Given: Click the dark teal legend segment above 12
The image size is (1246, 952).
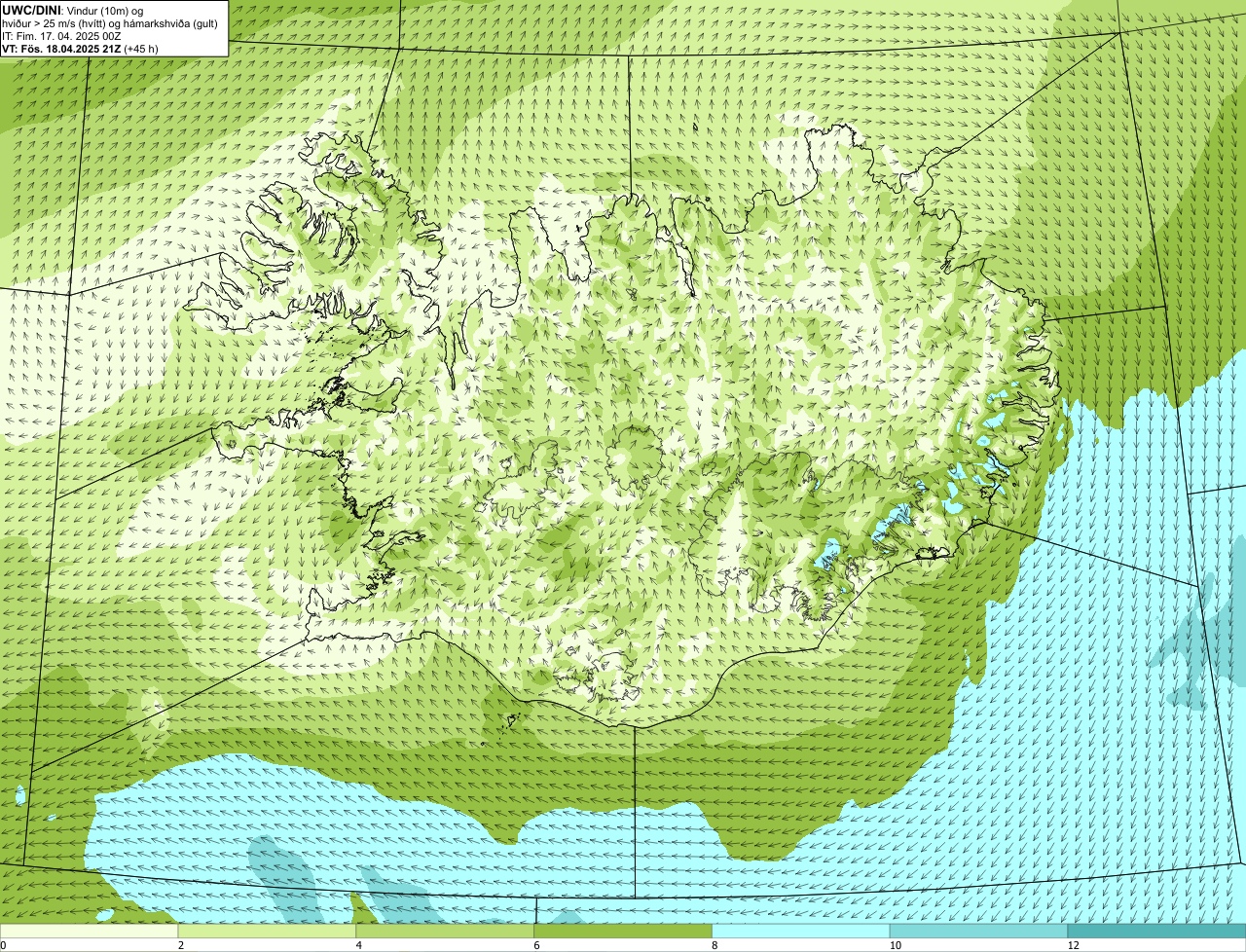Looking at the screenshot, I should click(x=1157, y=932).
